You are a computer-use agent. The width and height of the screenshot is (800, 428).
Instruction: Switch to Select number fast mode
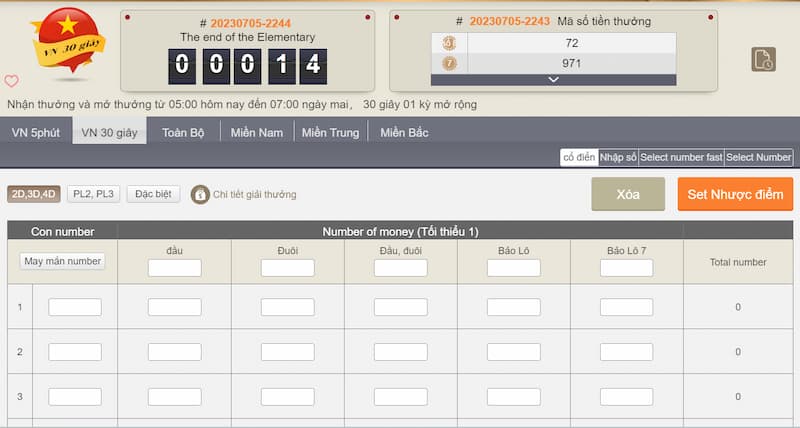coord(680,157)
